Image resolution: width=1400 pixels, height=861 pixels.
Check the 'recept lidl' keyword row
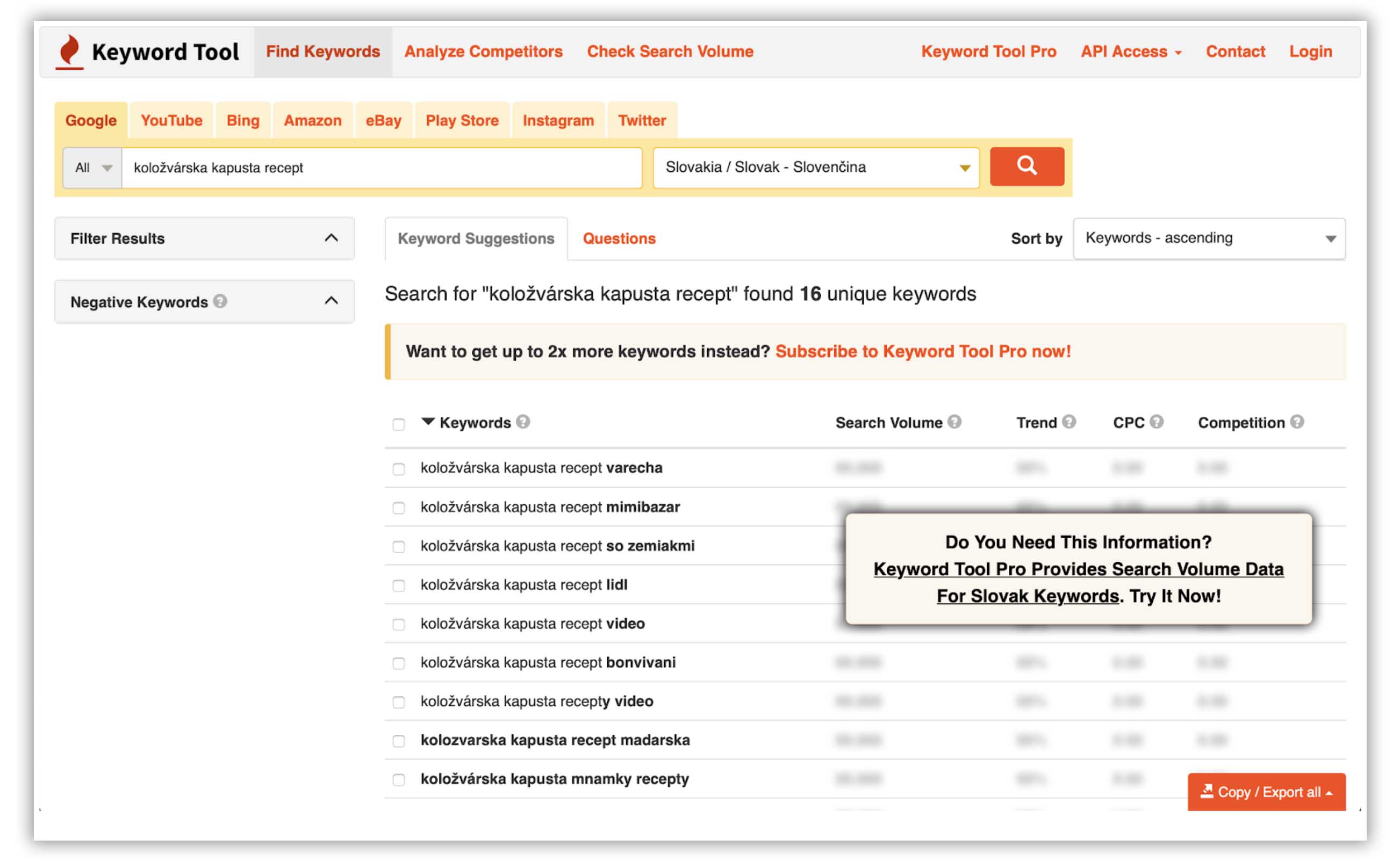[x=399, y=585]
